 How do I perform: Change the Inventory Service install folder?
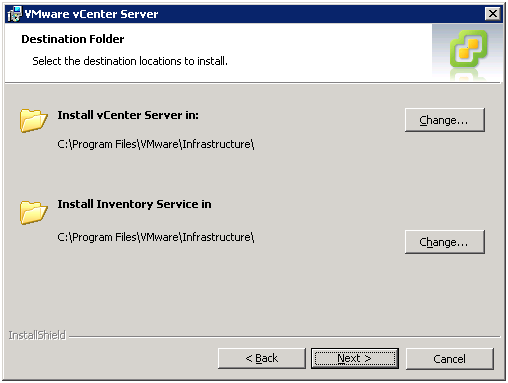(444, 242)
